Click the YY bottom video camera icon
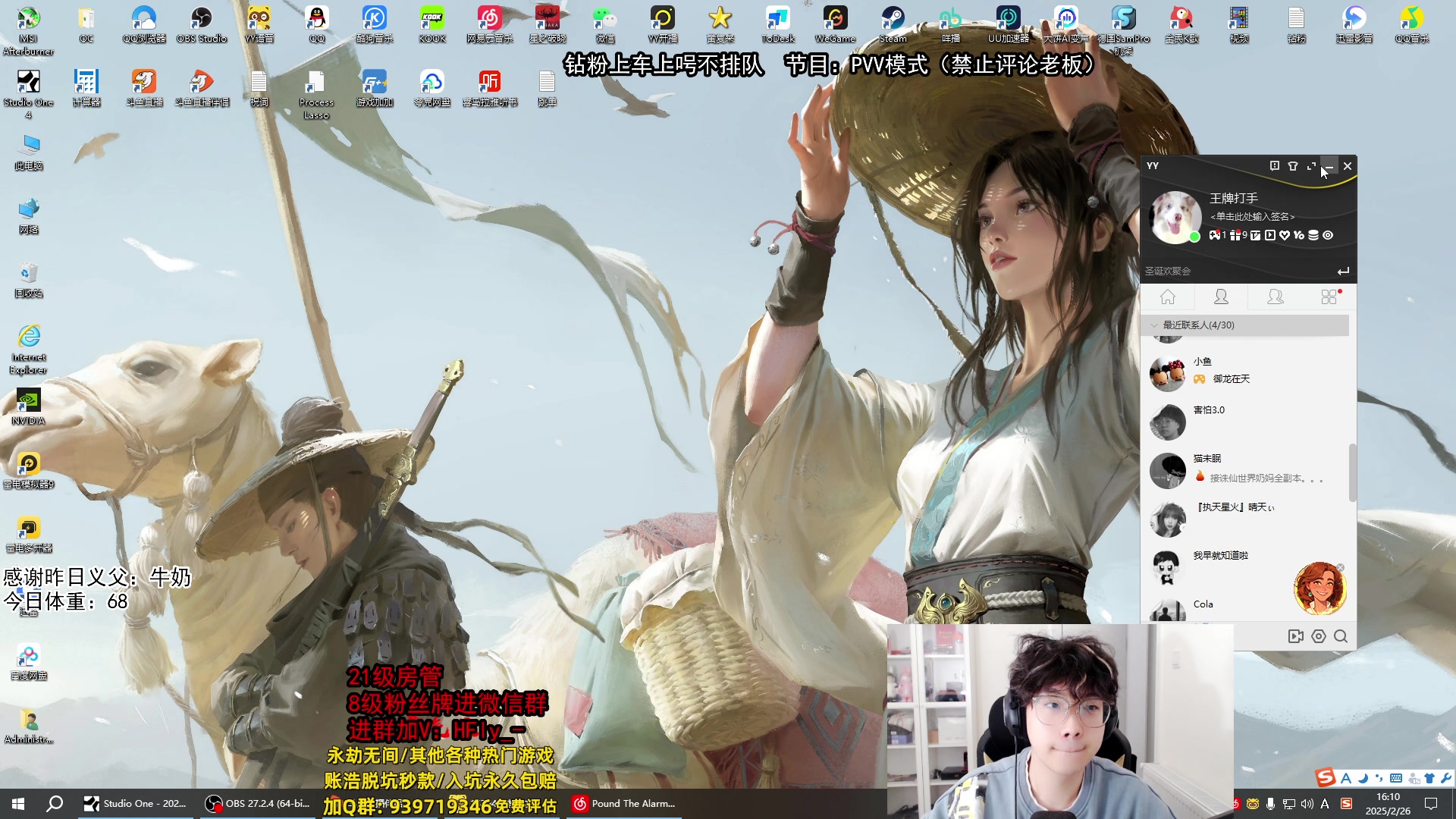 (x=1296, y=636)
